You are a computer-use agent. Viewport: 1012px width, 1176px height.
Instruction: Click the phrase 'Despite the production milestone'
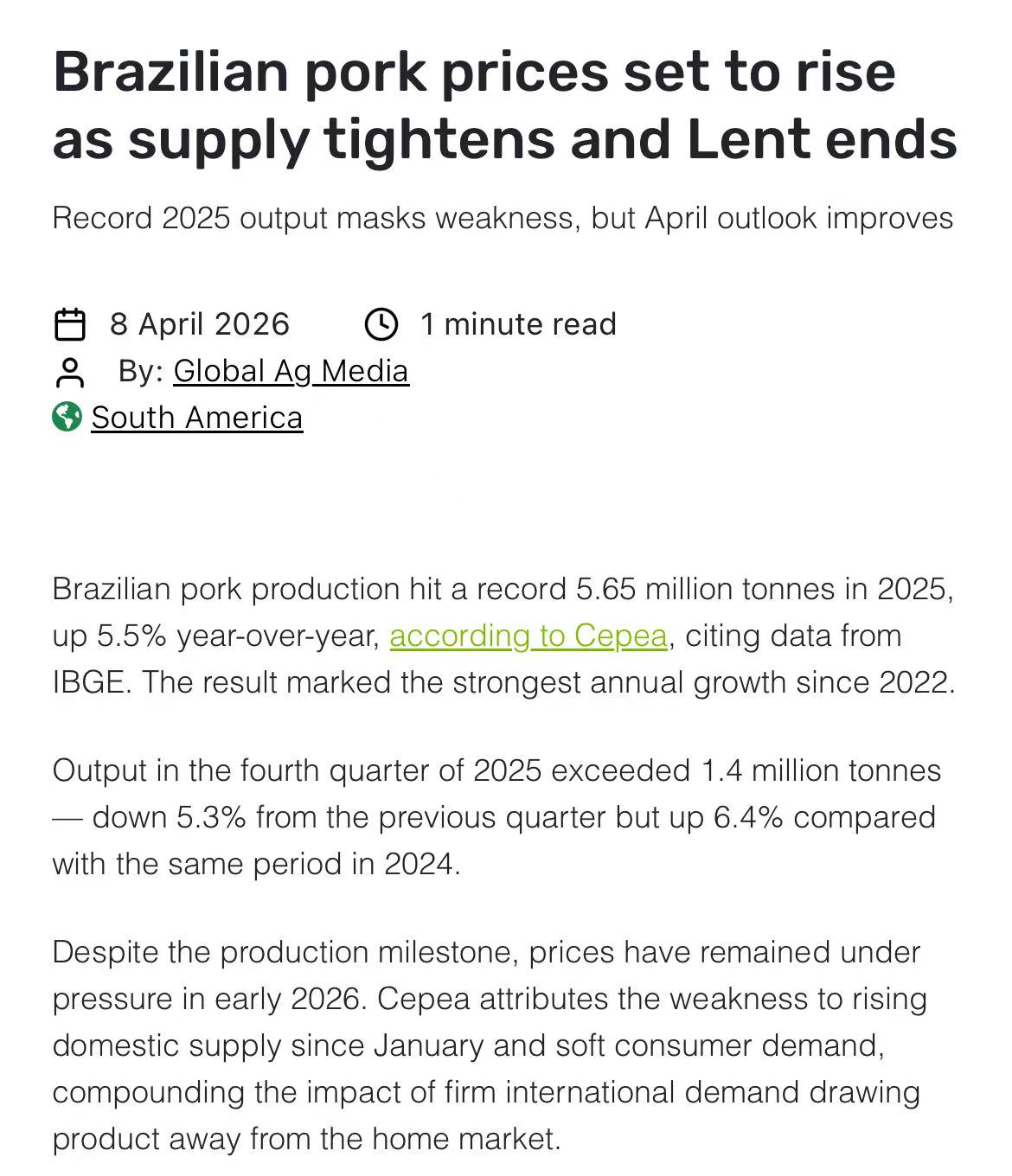(x=284, y=952)
